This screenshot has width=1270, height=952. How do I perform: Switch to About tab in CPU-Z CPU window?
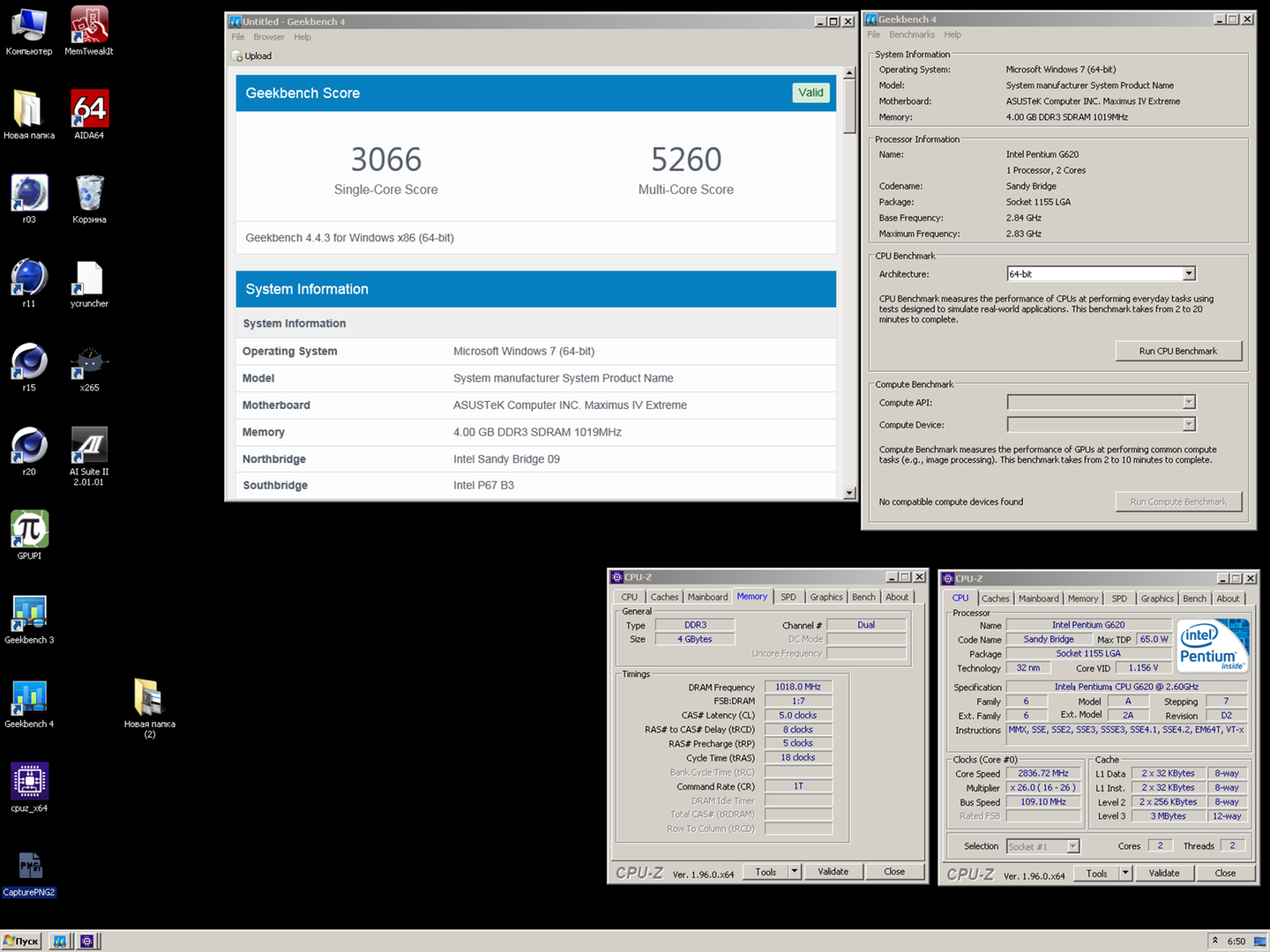pos(1228,599)
